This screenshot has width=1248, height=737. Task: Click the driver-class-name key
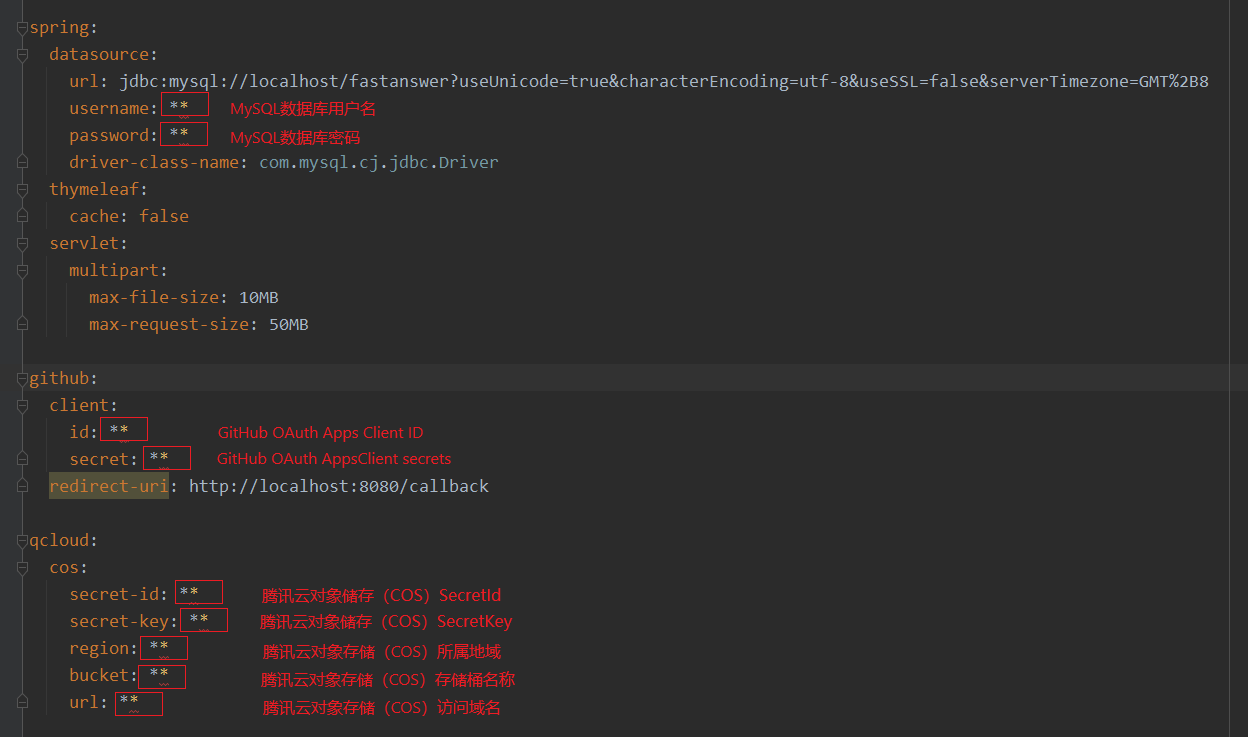[154, 162]
